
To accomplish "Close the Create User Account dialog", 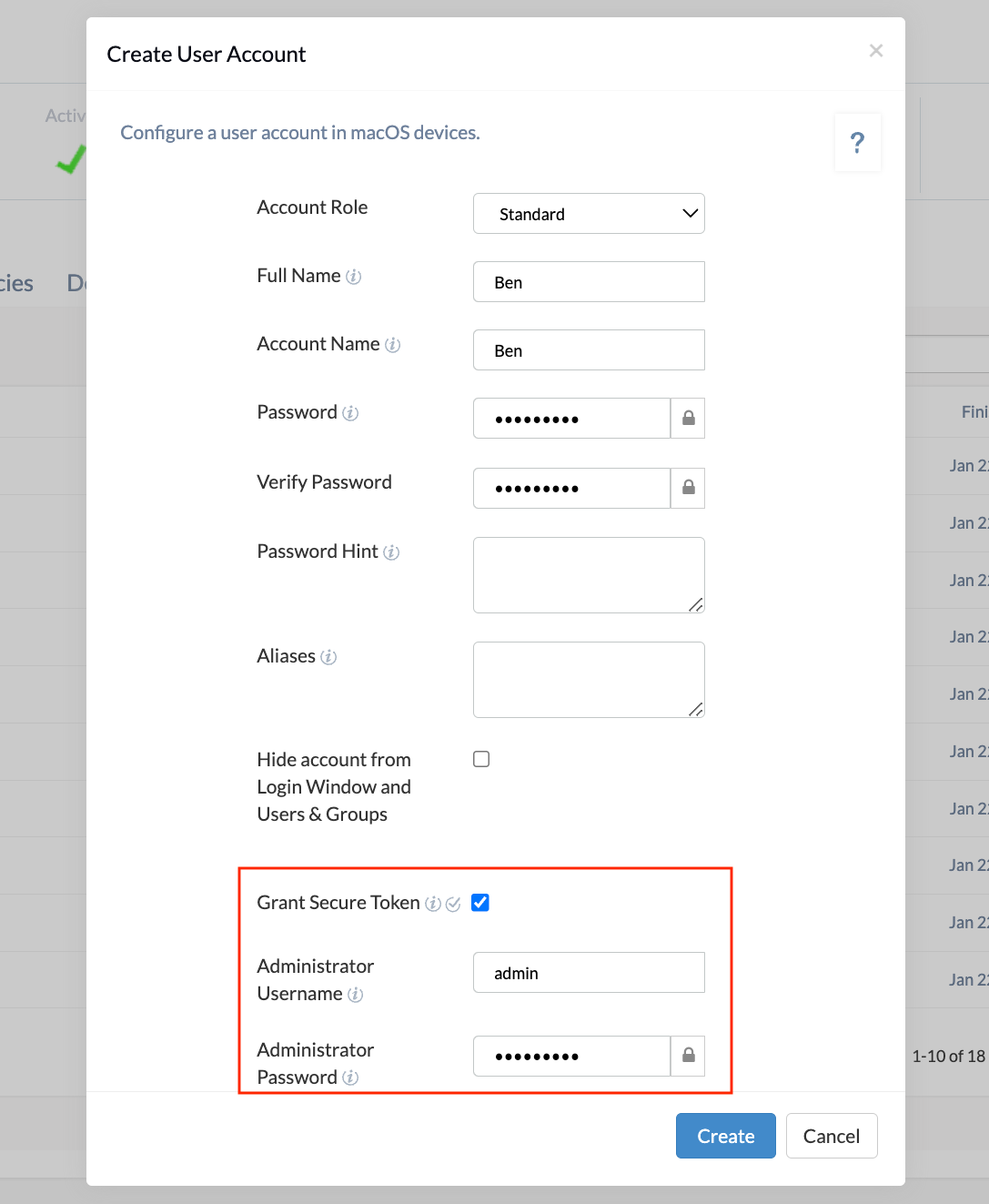I will pyautogui.click(x=876, y=51).
